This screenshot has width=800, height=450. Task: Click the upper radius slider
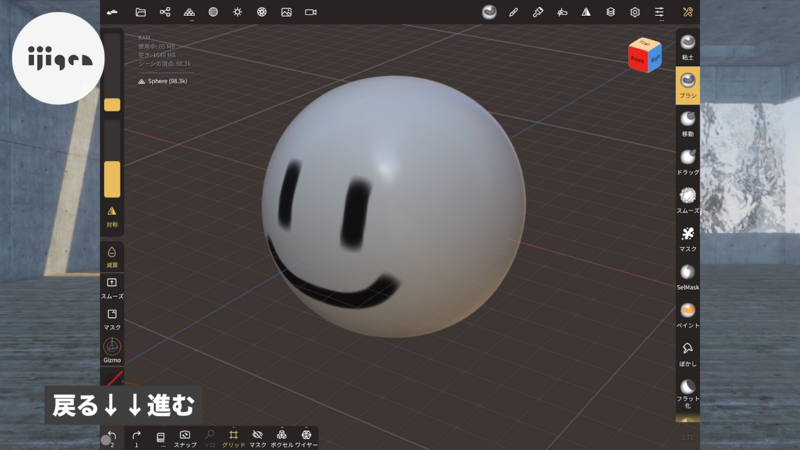click(x=112, y=72)
